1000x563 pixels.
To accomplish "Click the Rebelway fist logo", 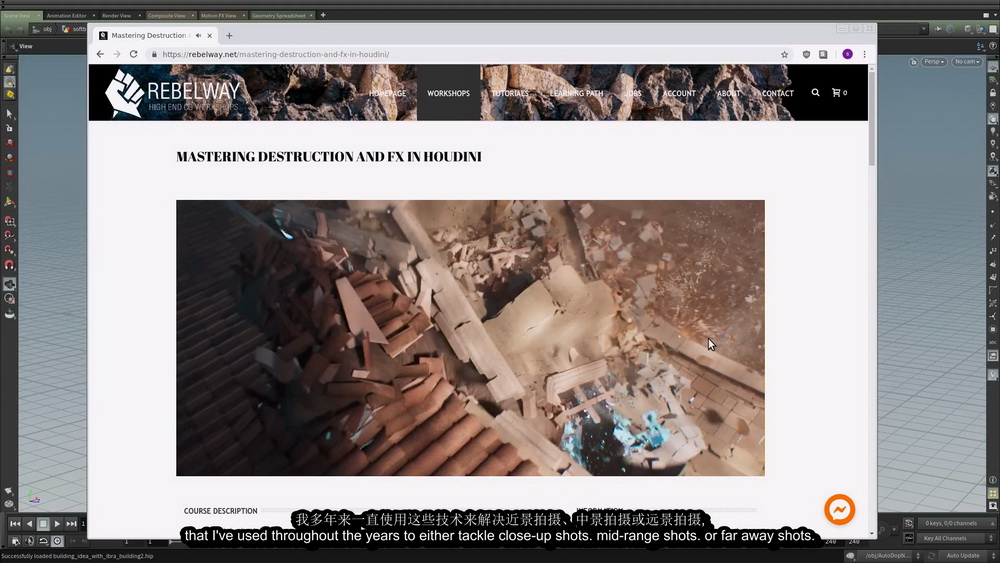I will [125, 94].
